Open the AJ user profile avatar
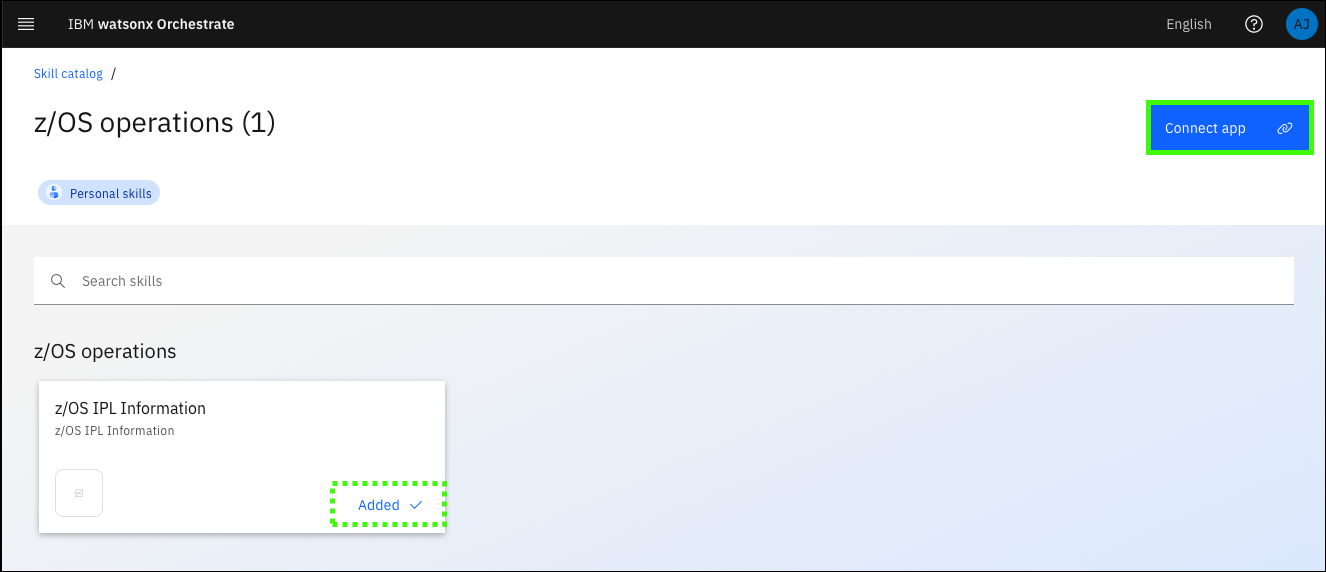Screen dimensions: 1326x572 click(x=1301, y=24)
